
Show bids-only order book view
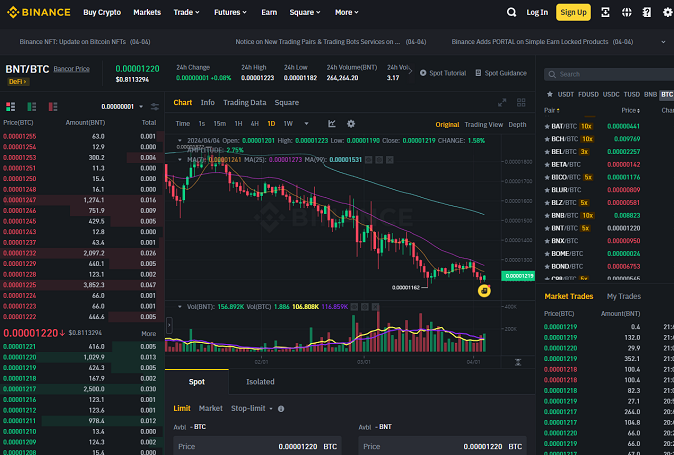pos(32,106)
